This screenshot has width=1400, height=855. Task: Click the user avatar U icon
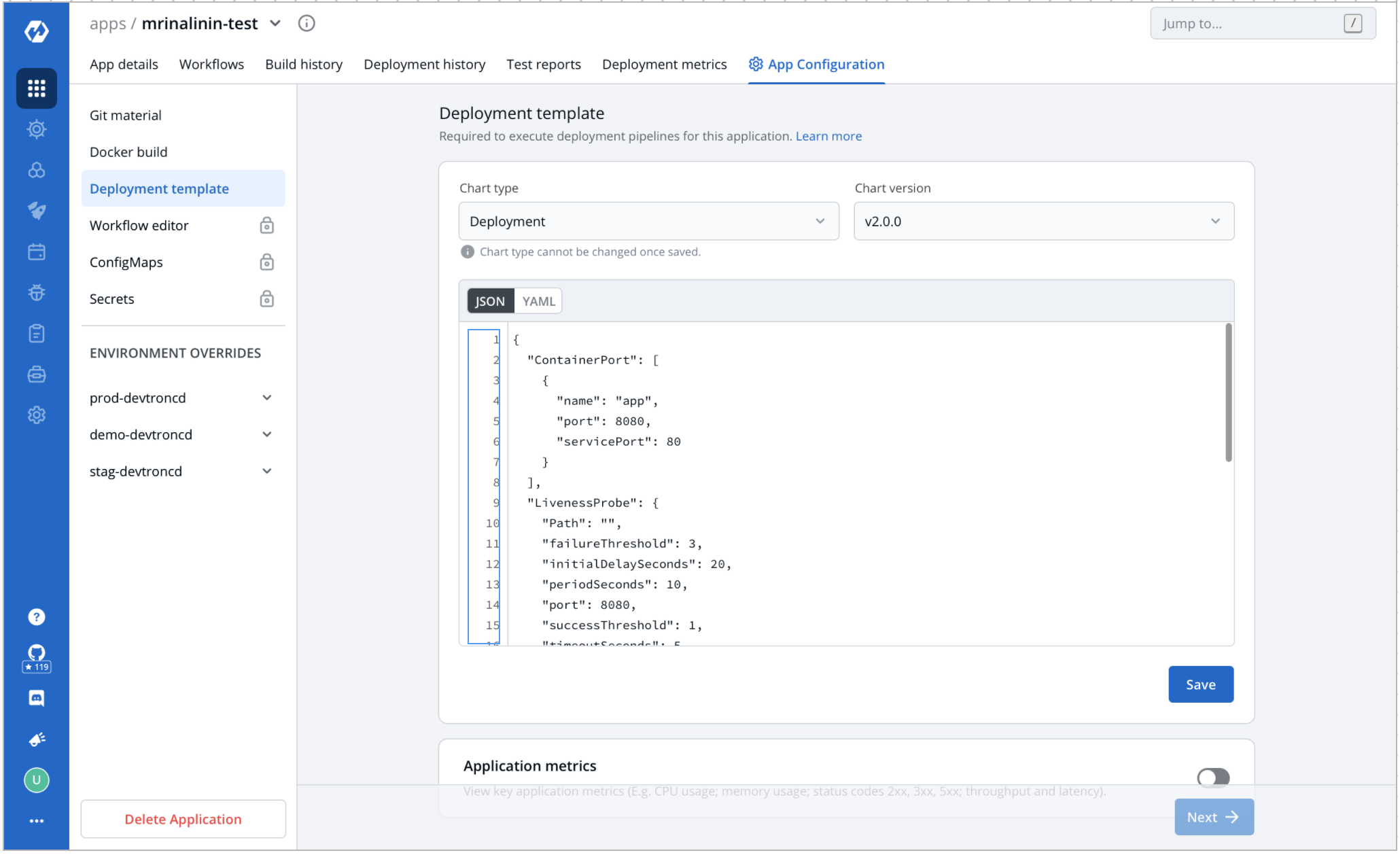36,780
